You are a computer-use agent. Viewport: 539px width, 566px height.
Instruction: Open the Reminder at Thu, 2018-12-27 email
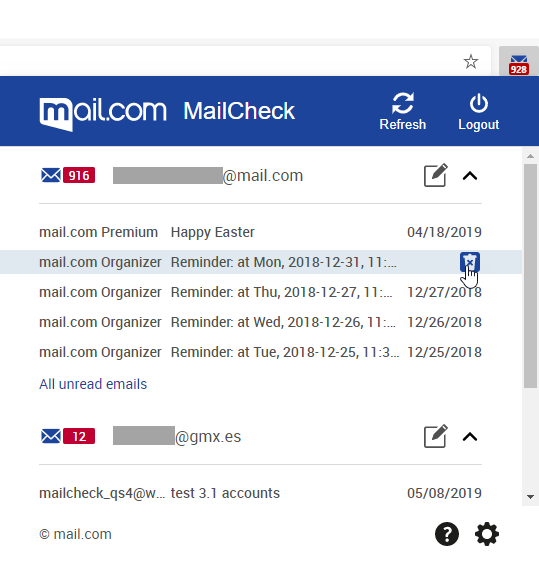(261, 292)
